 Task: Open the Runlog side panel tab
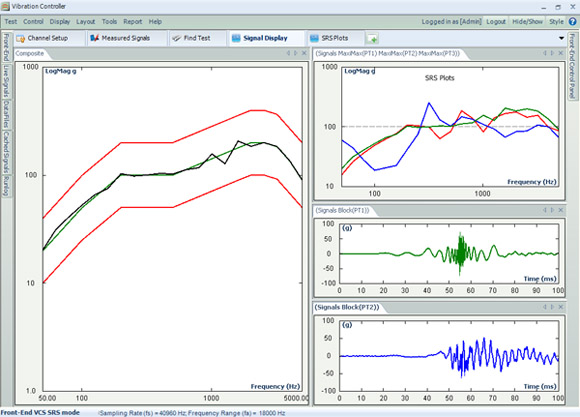click(x=6, y=186)
